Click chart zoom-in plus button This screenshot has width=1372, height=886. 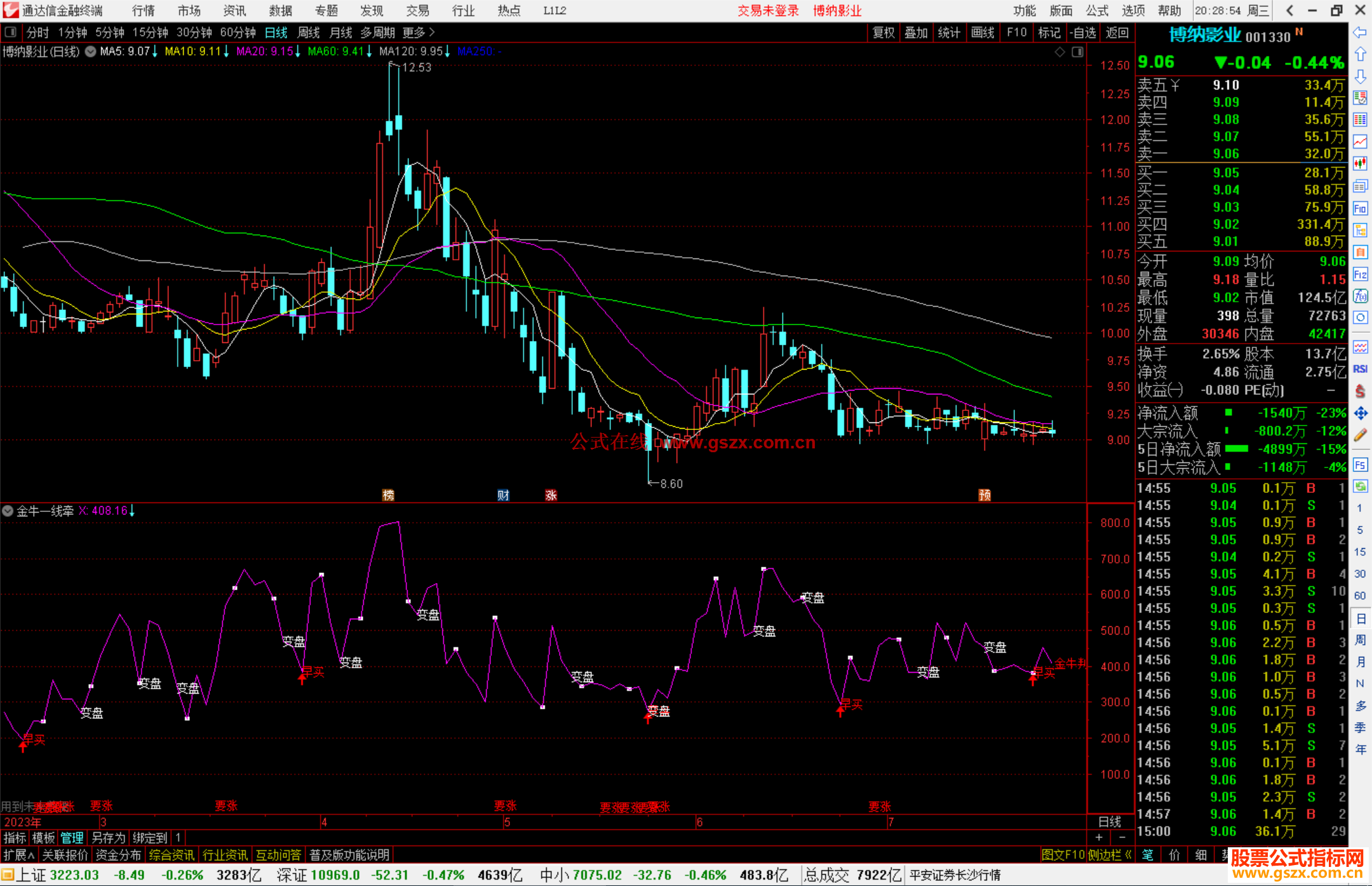pyautogui.click(x=1100, y=838)
